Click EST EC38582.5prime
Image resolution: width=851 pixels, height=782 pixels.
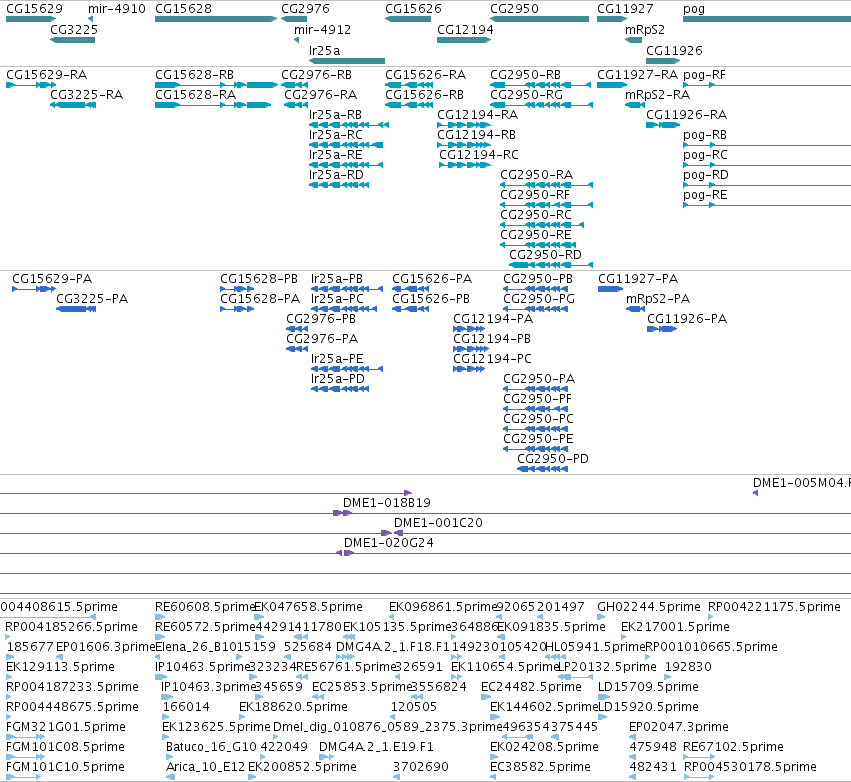(x=540, y=767)
